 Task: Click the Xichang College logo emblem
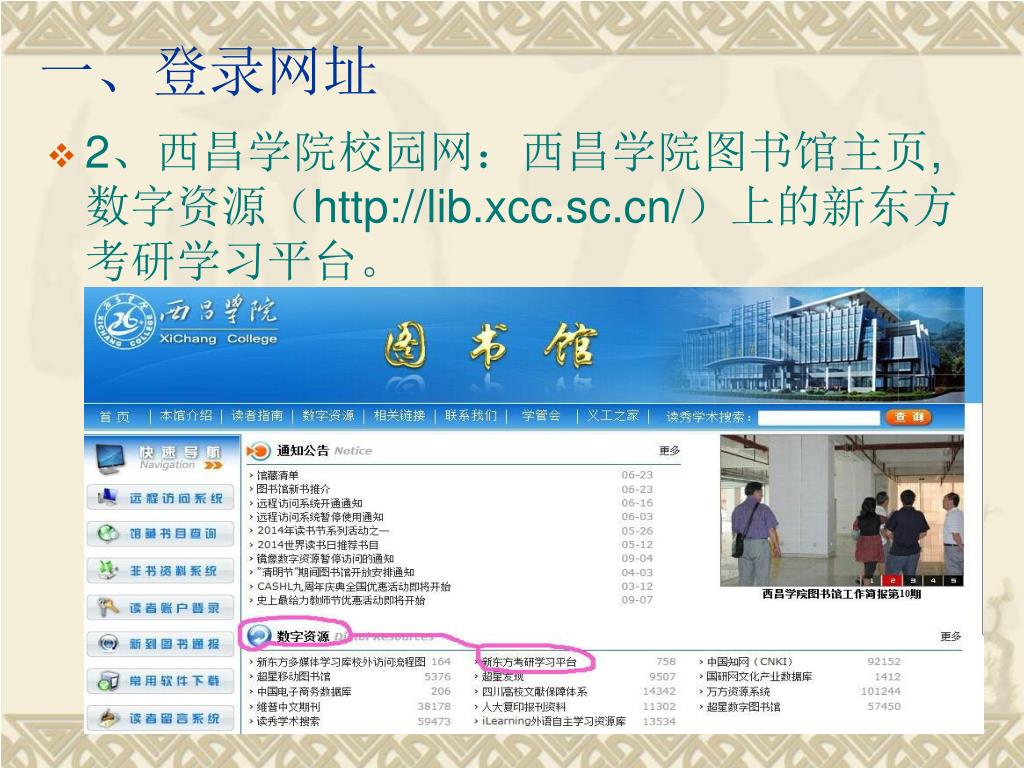(x=125, y=321)
